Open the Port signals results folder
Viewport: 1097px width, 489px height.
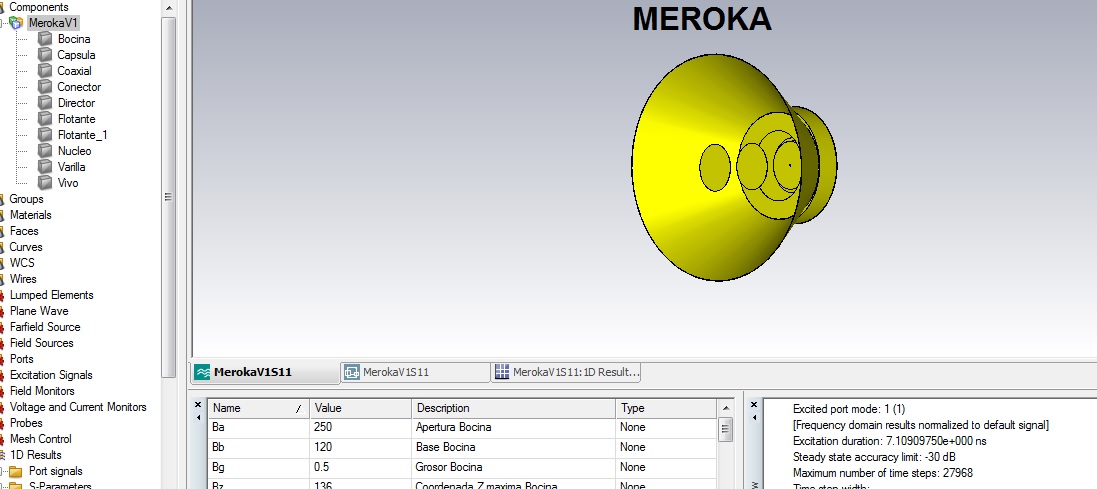[x=55, y=472]
